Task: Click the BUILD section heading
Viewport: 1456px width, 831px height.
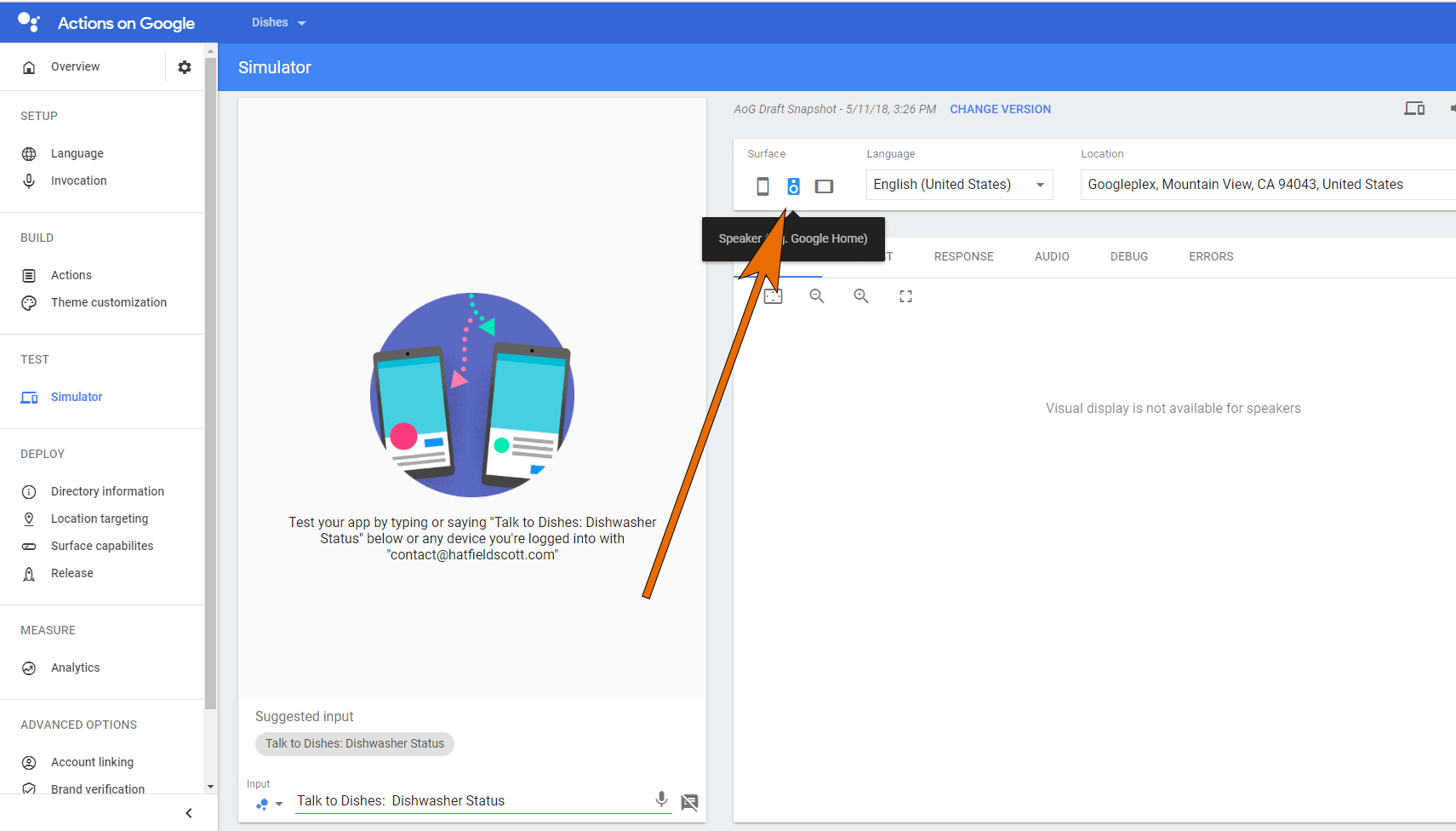Action: pos(37,238)
